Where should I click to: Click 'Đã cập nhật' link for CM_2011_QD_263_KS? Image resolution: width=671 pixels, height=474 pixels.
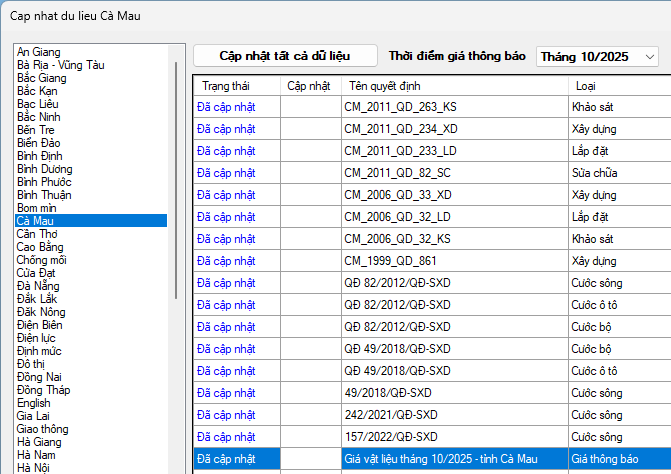228,107
